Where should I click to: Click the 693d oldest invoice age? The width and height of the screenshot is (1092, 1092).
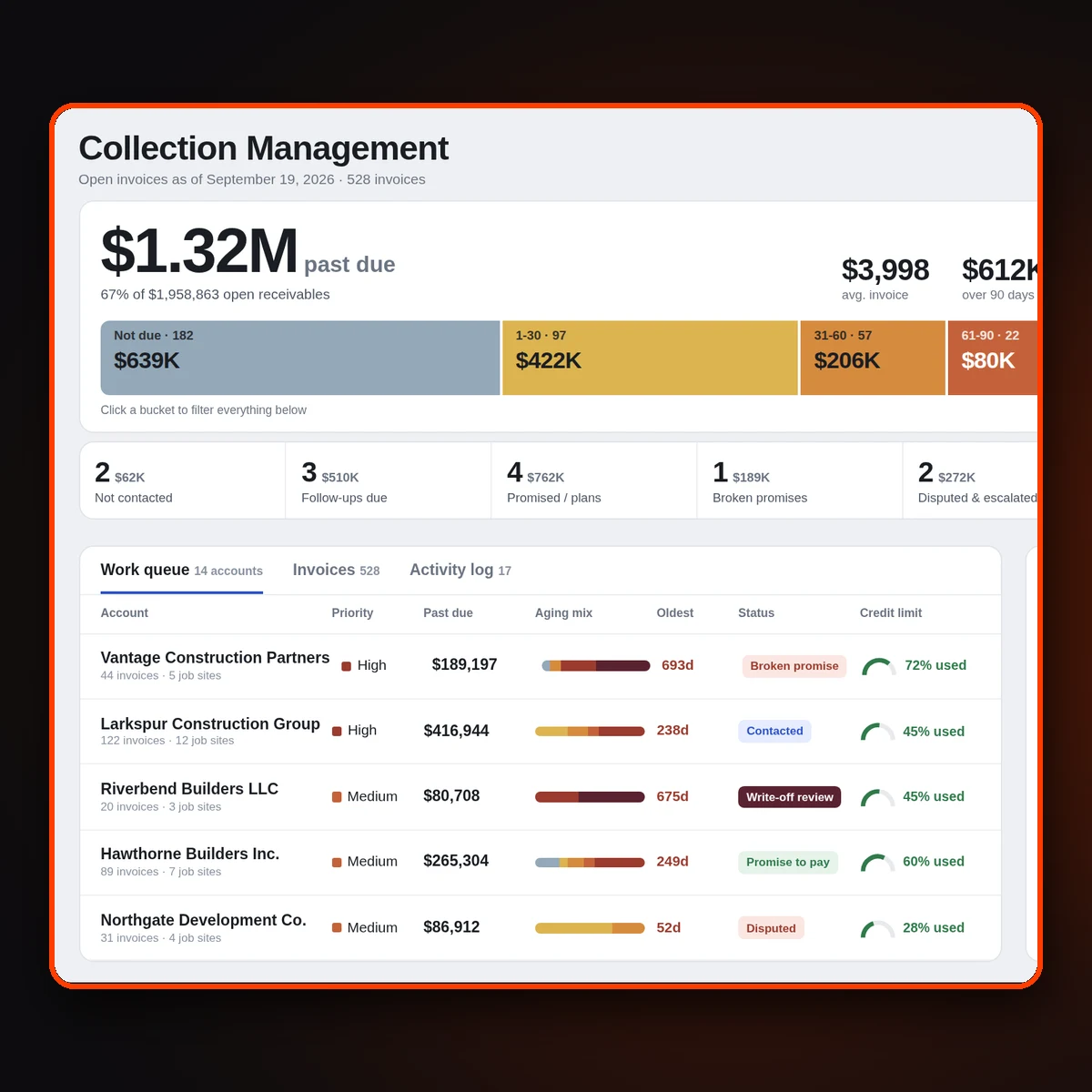click(x=678, y=665)
